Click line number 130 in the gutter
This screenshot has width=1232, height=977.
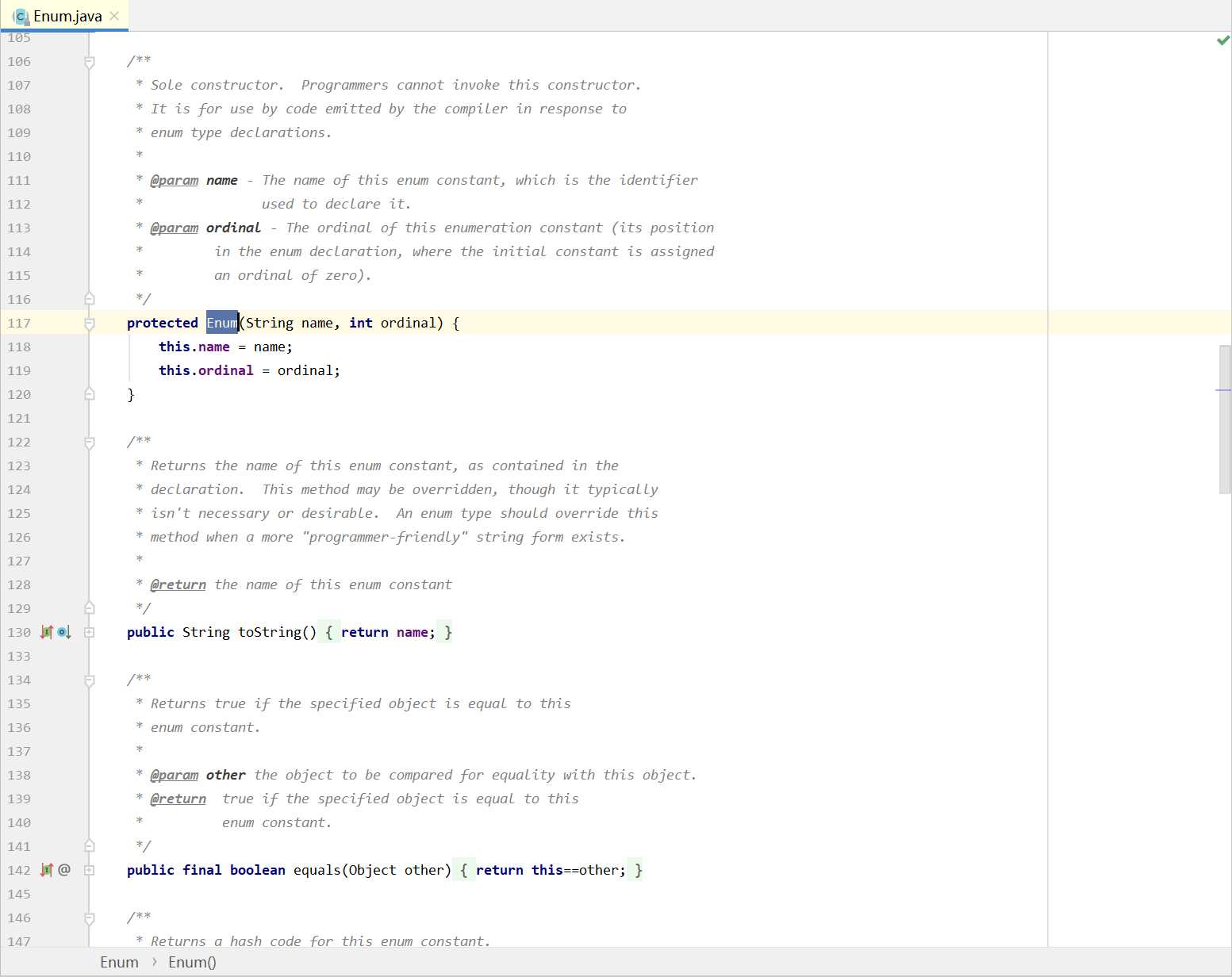coord(19,632)
